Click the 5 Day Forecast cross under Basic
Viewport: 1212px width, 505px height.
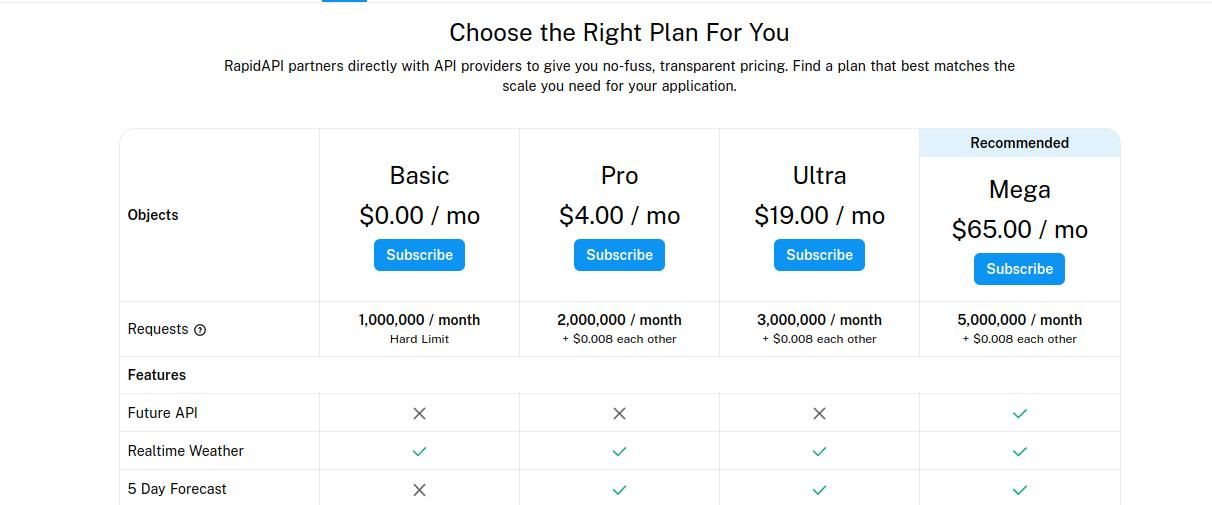[419, 489]
